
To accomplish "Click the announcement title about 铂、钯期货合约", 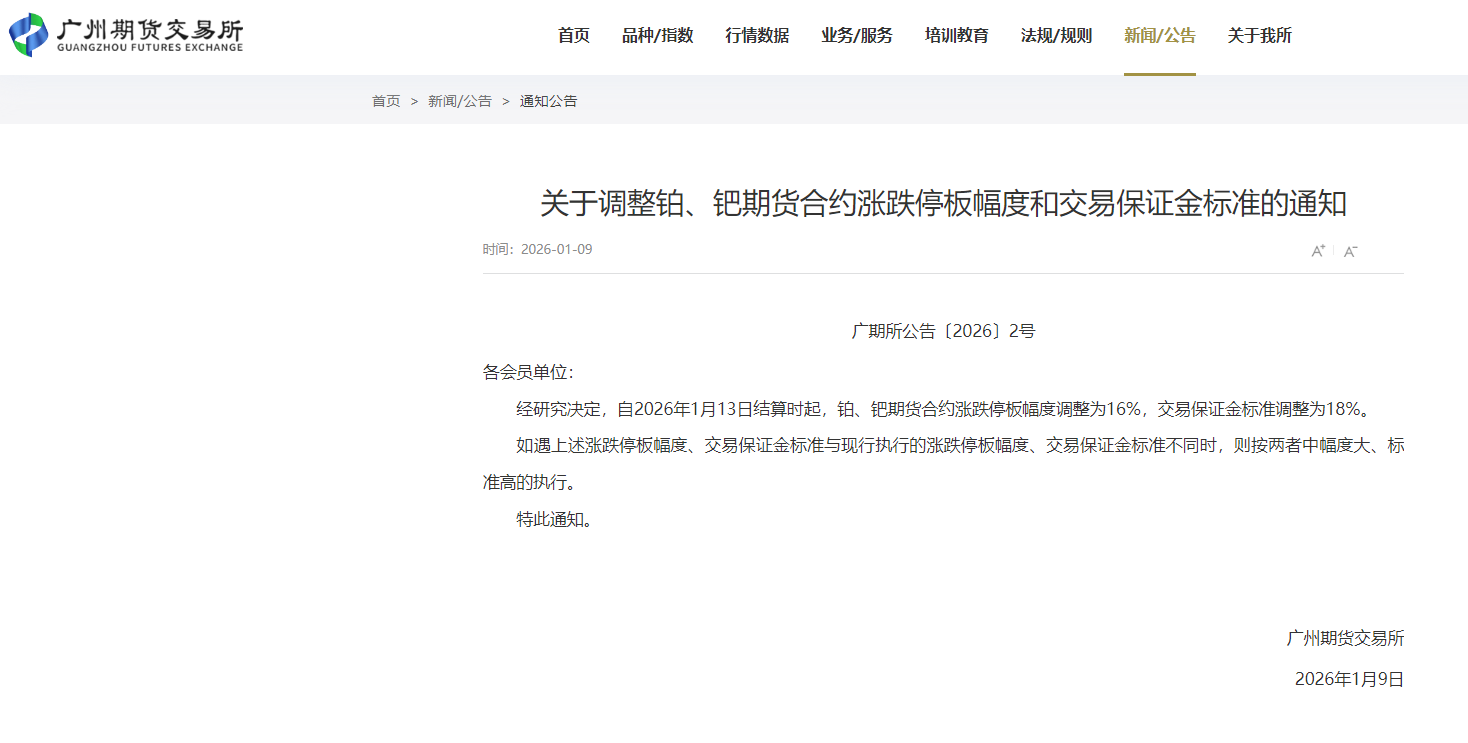I will tap(943, 204).
